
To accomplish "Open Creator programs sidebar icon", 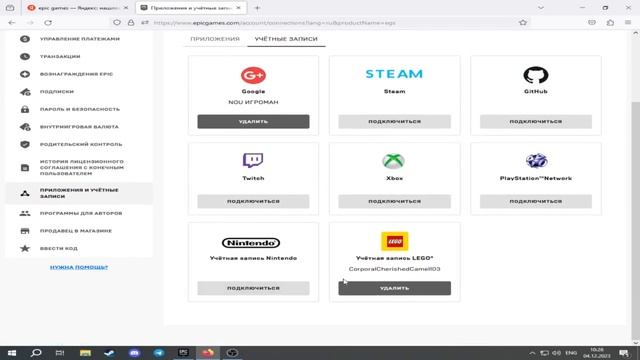I will [x=25, y=213].
